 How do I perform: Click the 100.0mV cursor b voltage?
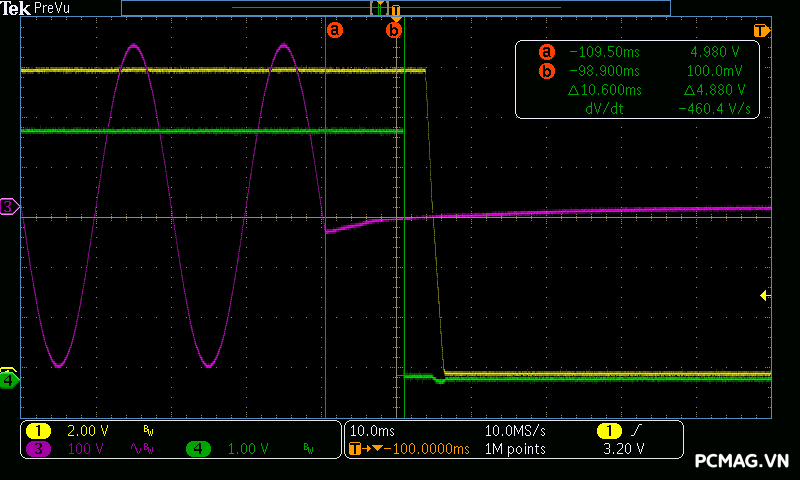coord(714,71)
